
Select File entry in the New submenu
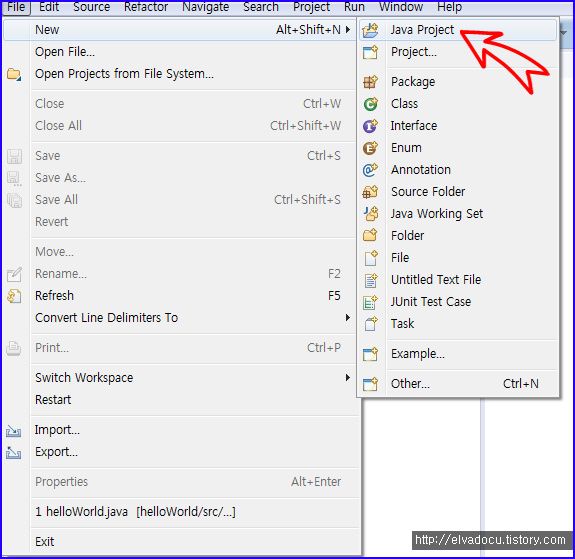(458, 258)
